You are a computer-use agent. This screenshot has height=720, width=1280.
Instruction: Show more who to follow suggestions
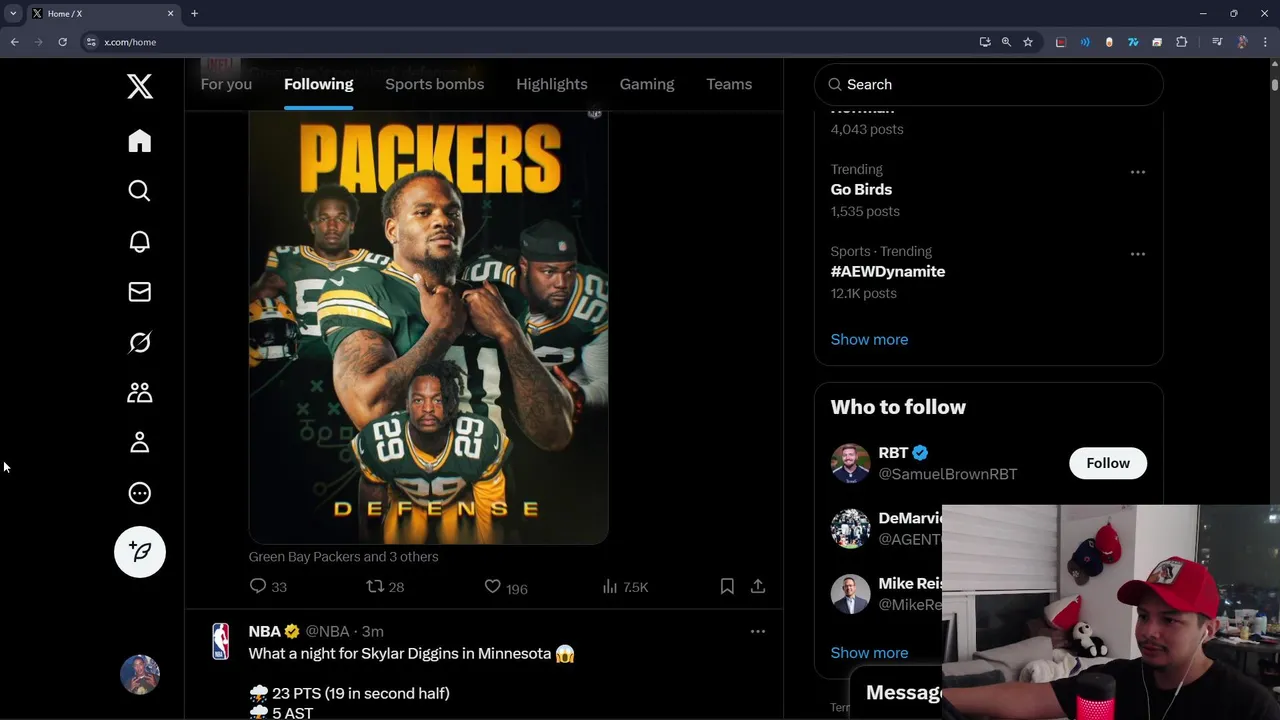[869, 652]
